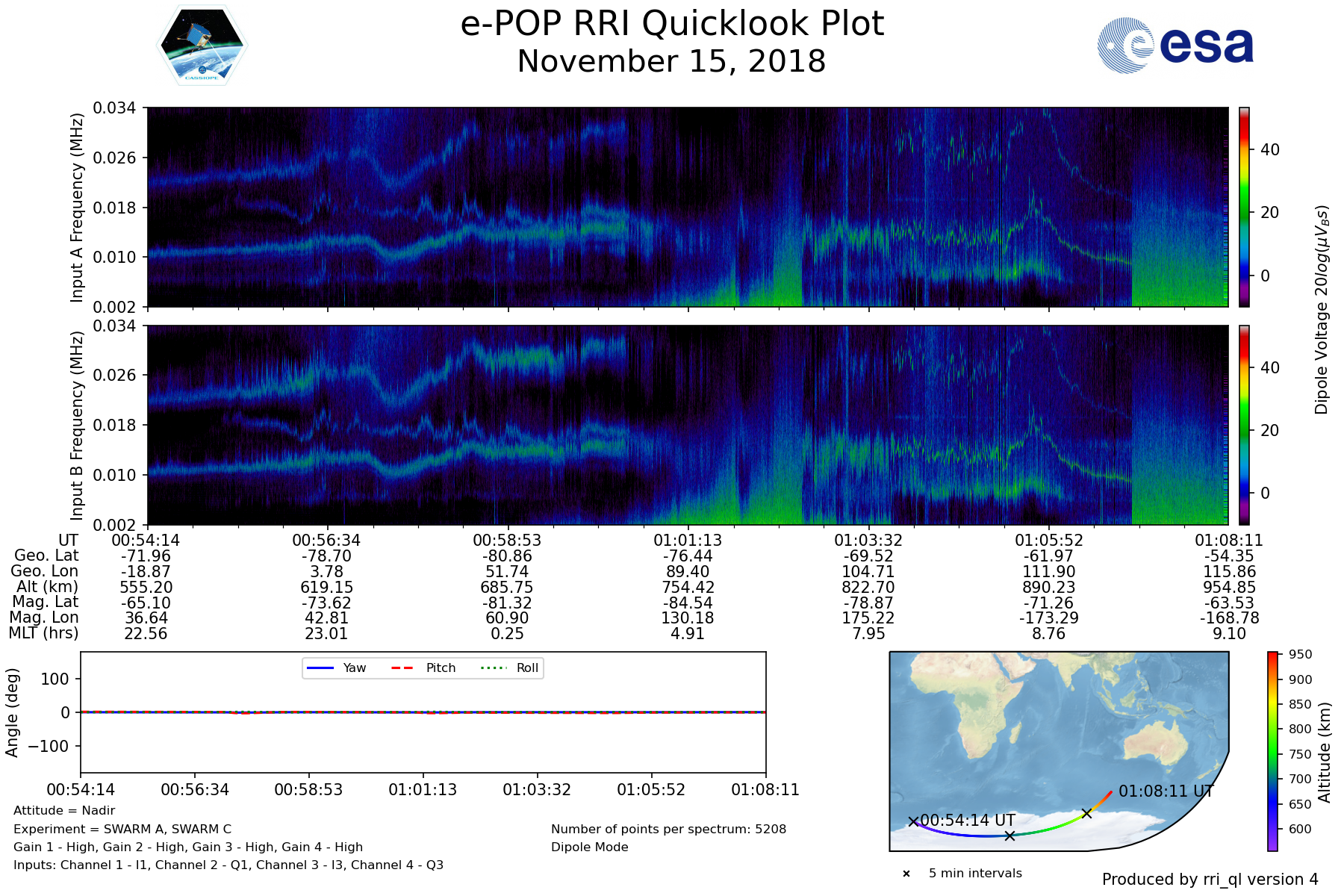
Task: Click the 'e-POP RRI Quicklook Plot' title
Action: coord(672,24)
